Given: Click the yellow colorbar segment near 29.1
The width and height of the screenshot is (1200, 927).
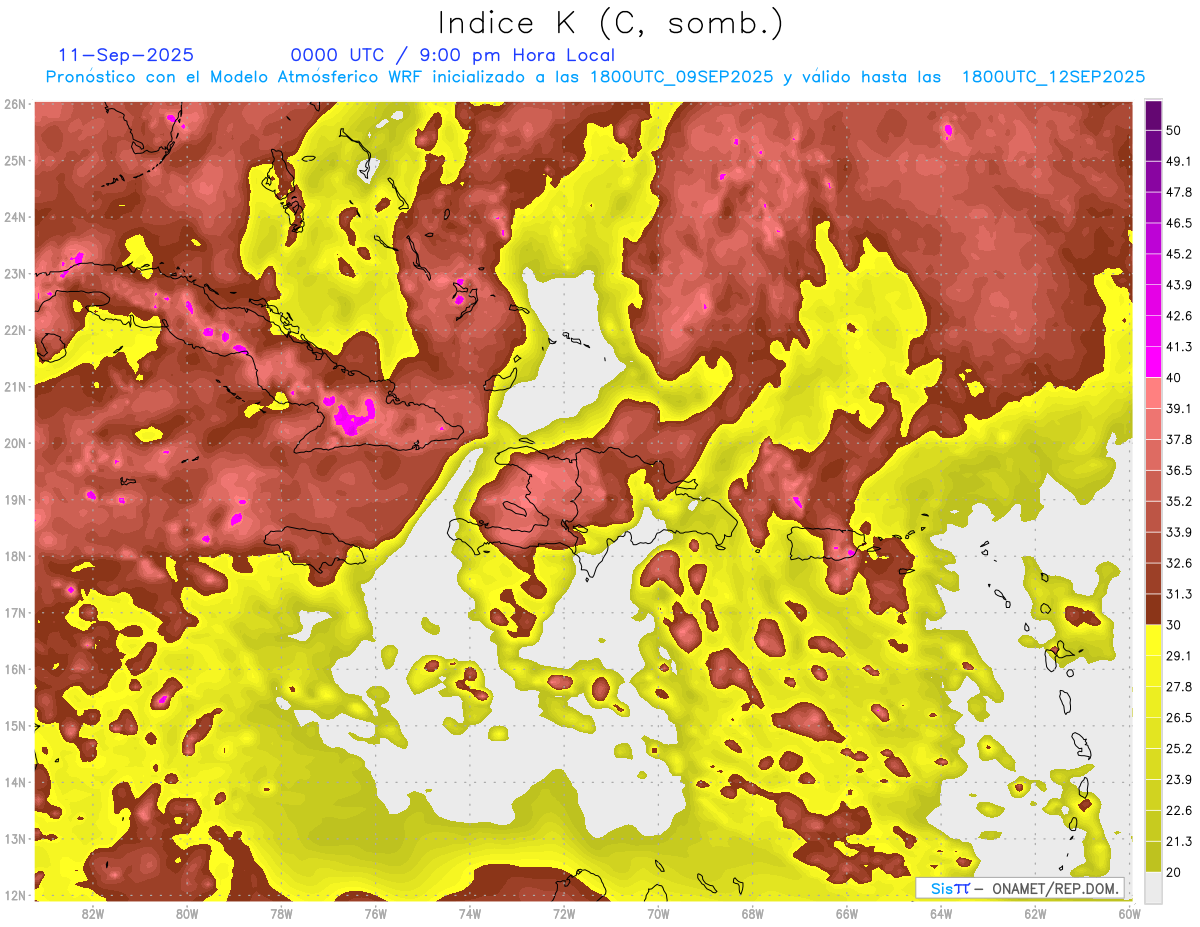Looking at the screenshot, I should [1153, 640].
